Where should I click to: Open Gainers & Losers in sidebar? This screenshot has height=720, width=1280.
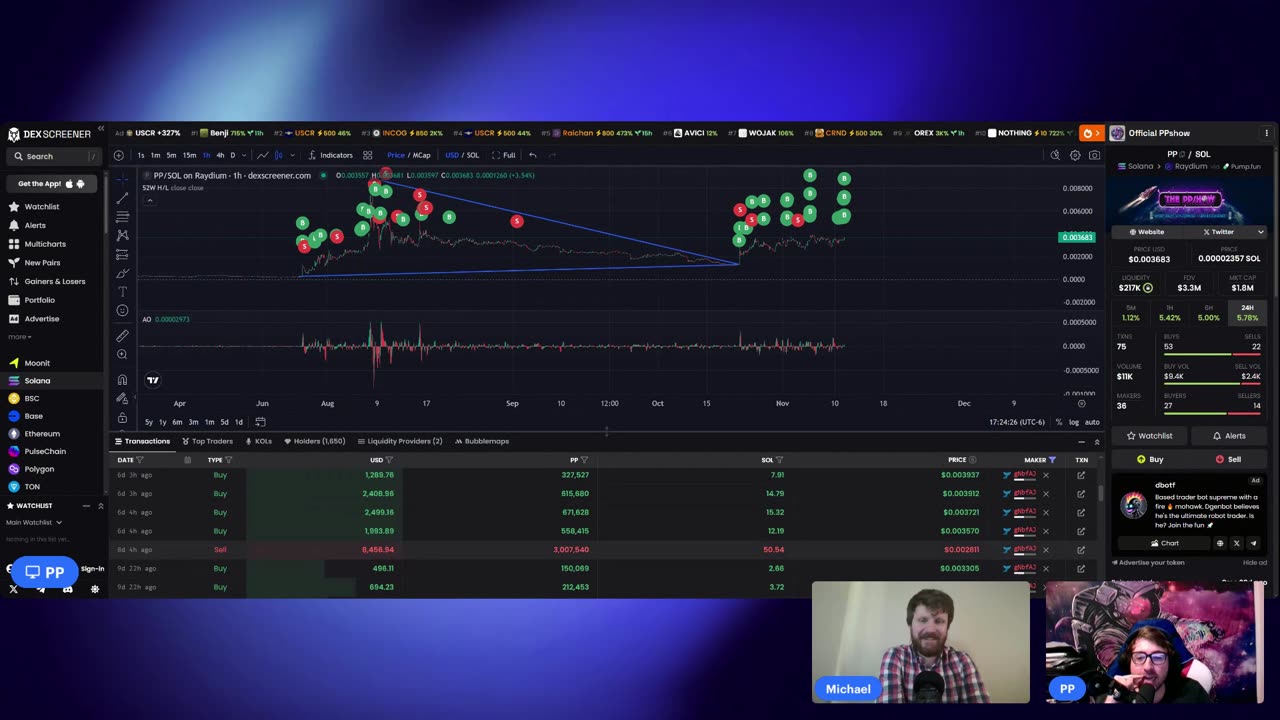47,281
